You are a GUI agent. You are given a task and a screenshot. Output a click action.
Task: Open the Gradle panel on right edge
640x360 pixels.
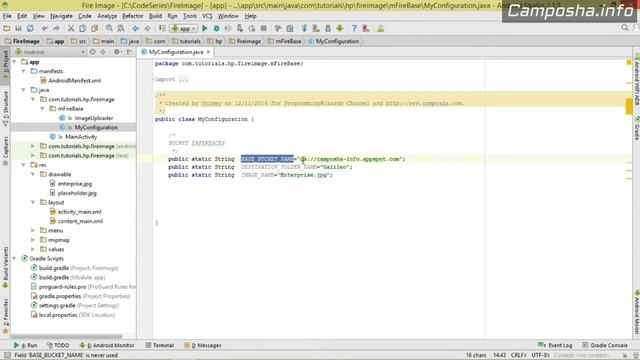[x=636, y=129]
